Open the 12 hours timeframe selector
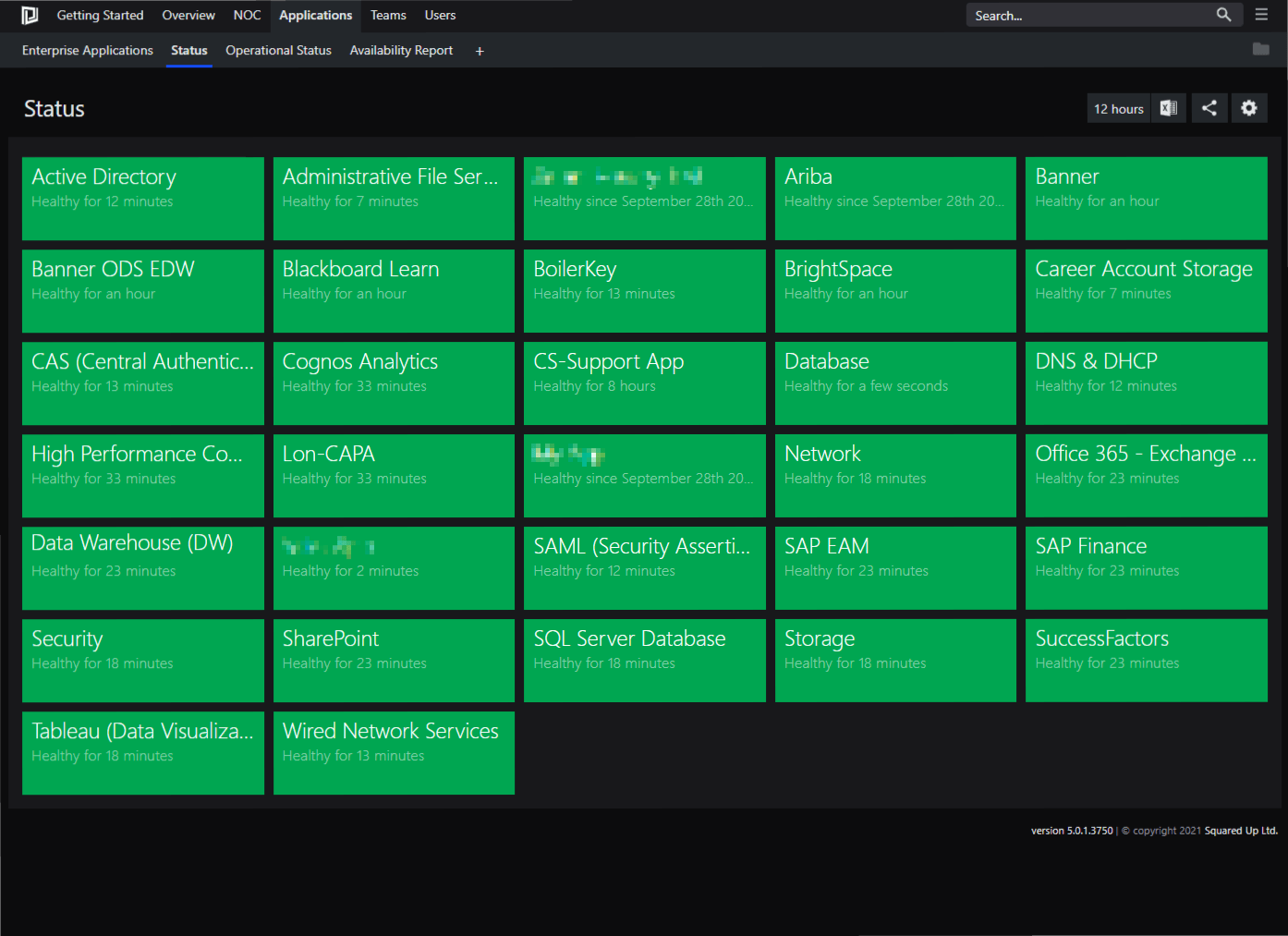Image resolution: width=1288 pixels, height=936 pixels. click(x=1118, y=108)
